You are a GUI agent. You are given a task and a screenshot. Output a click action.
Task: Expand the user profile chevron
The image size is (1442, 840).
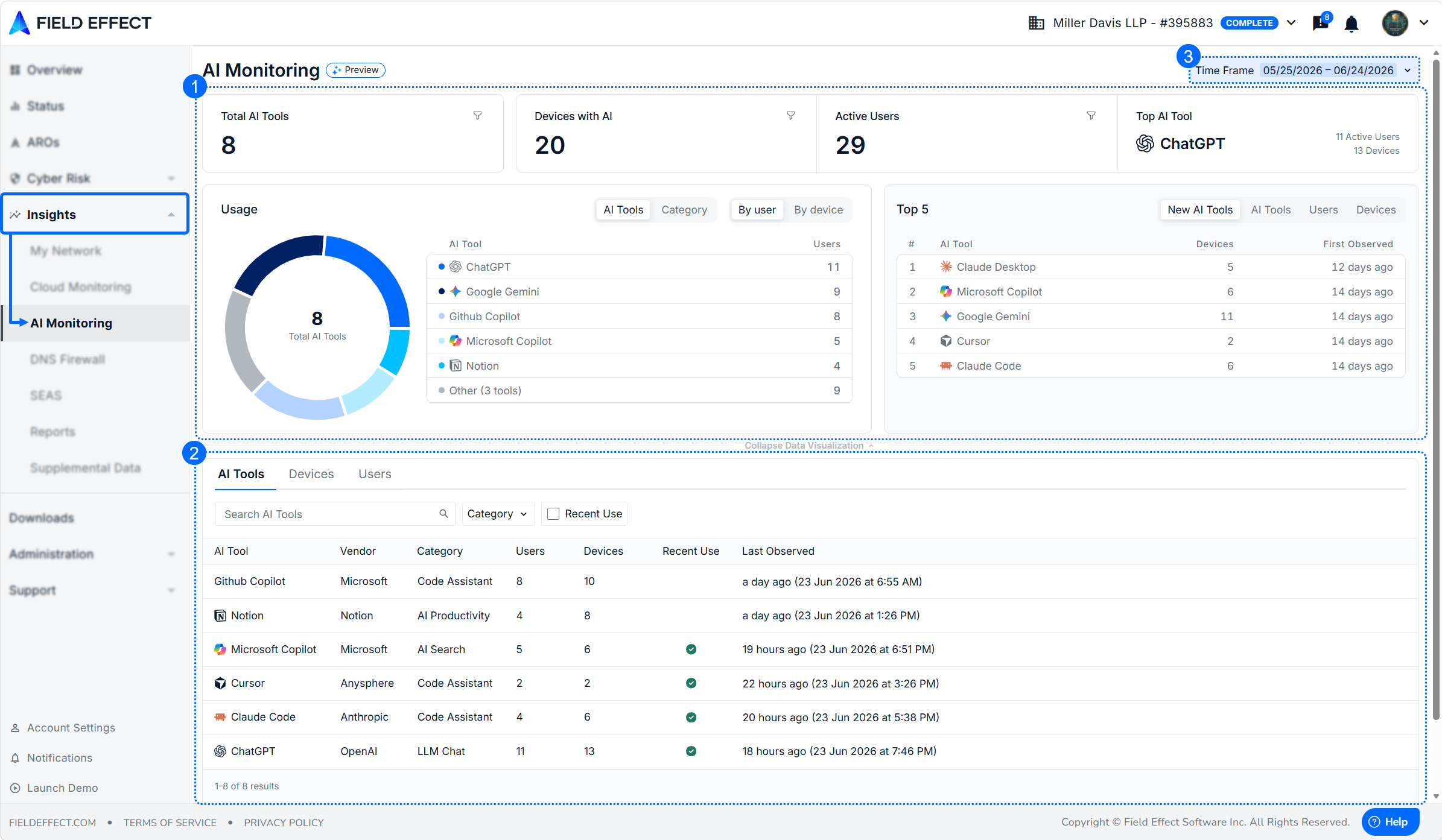point(1424,23)
